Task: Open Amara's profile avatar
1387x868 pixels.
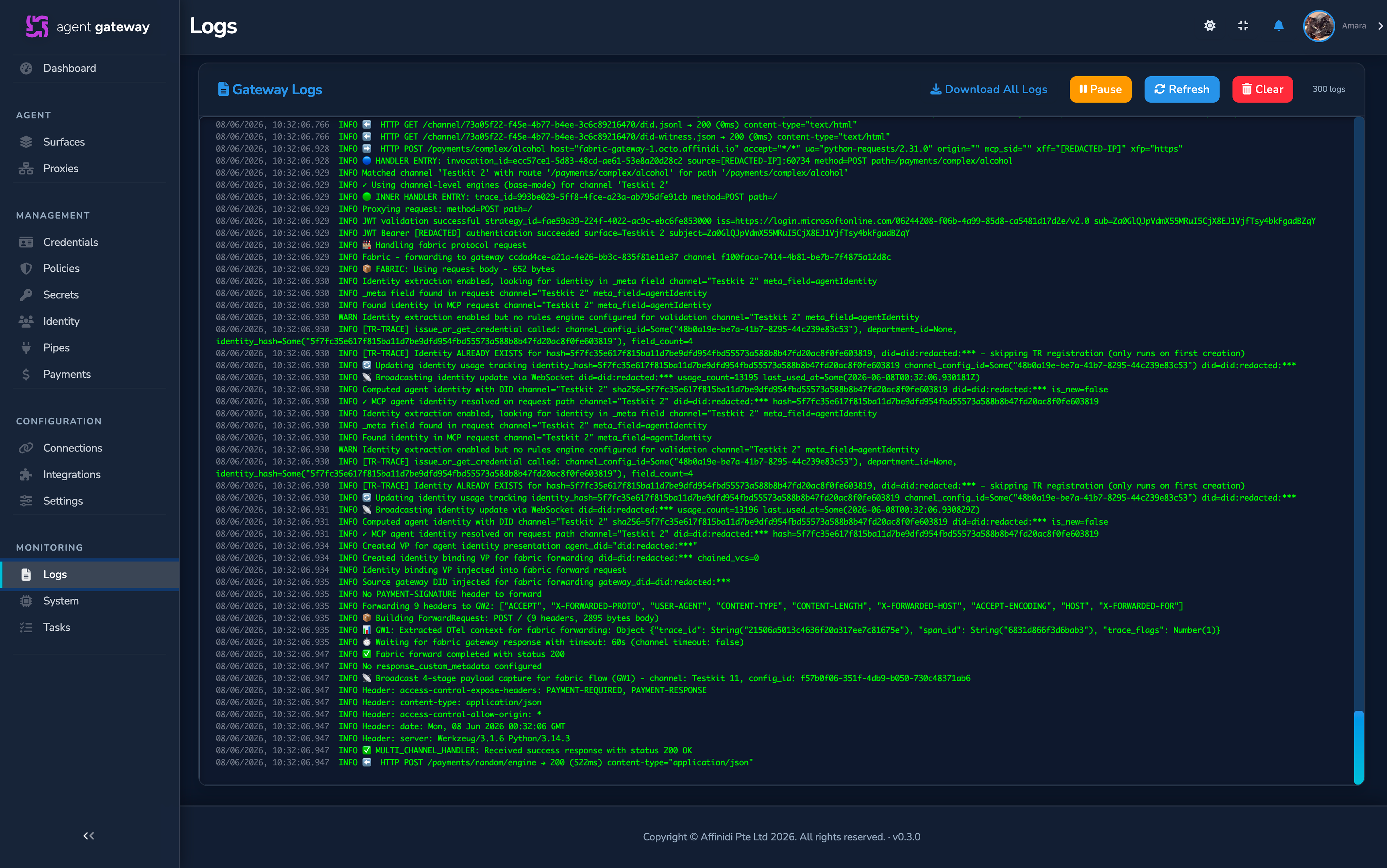Action: pyautogui.click(x=1319, y=26)
